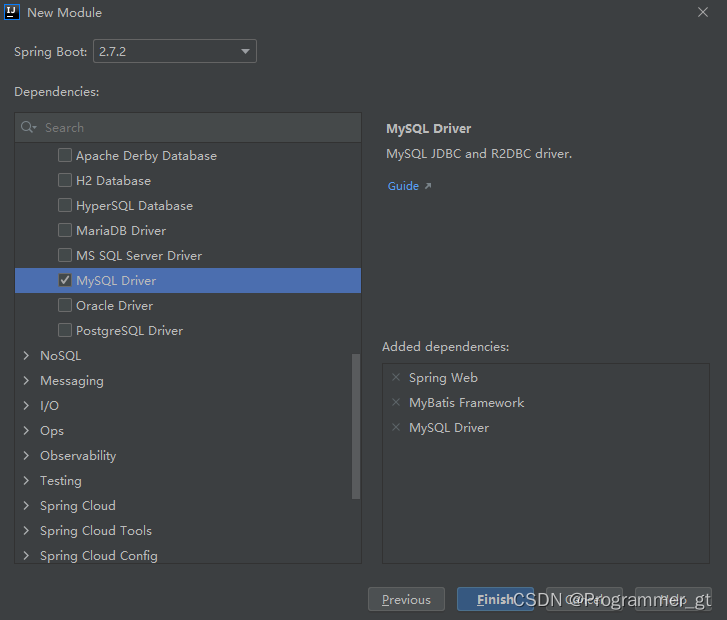
Task: Select MySQL Driver in added dependencies list
Action: point(448,428)
